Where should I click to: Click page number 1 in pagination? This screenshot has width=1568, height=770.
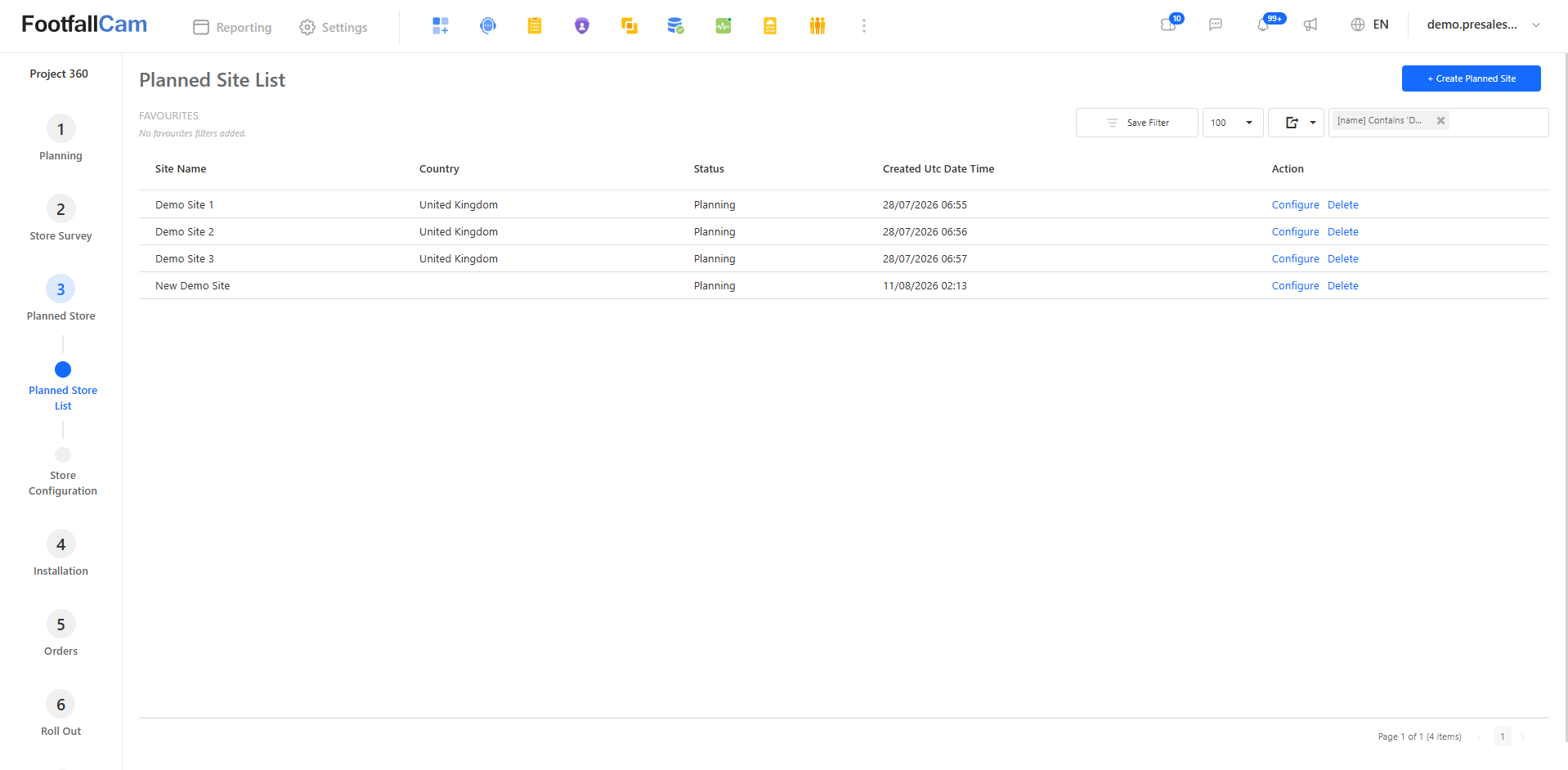tap(1502, 736)
